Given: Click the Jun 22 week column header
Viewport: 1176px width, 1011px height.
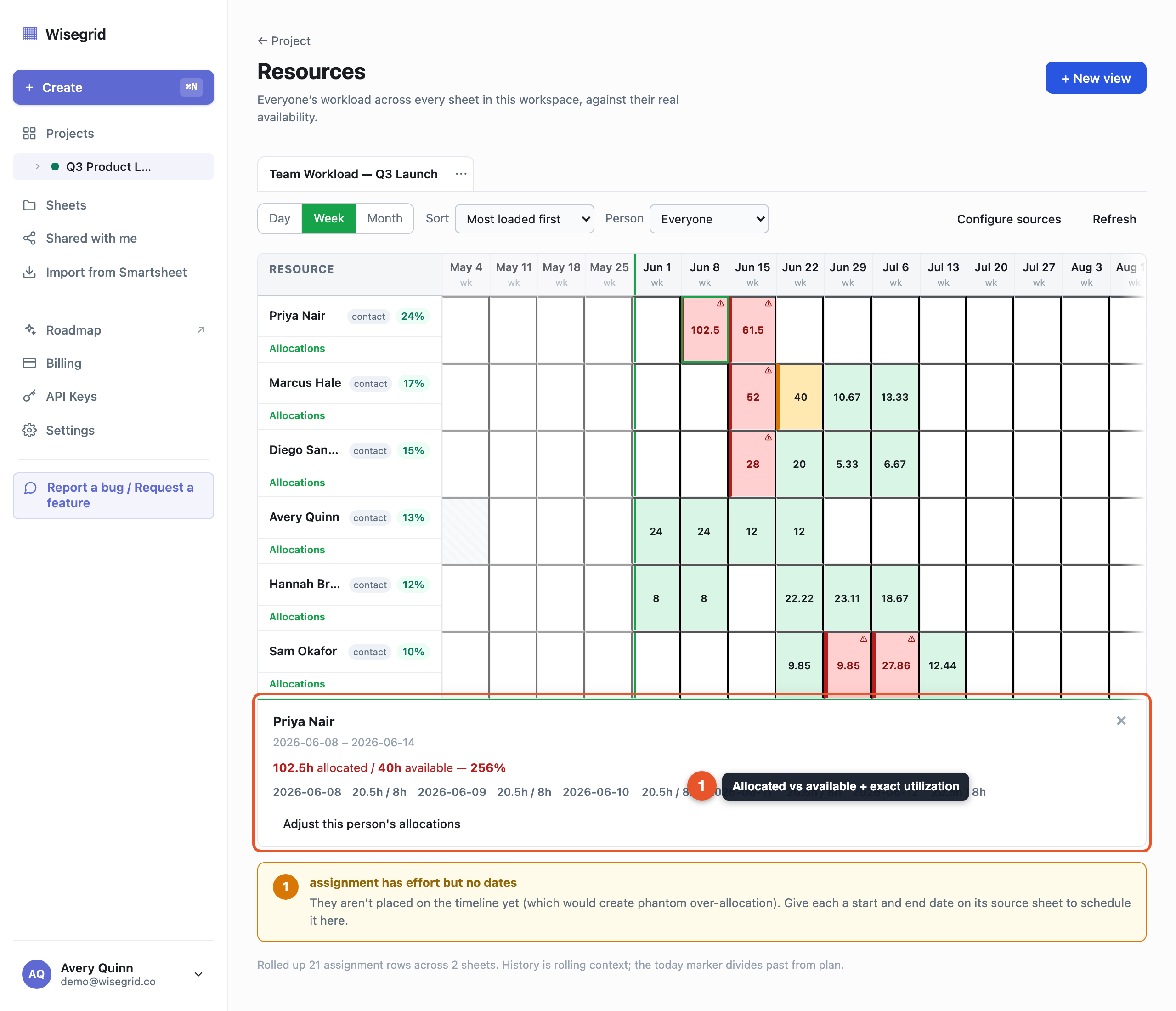Looking at the screenshot, I should point(800,274).
